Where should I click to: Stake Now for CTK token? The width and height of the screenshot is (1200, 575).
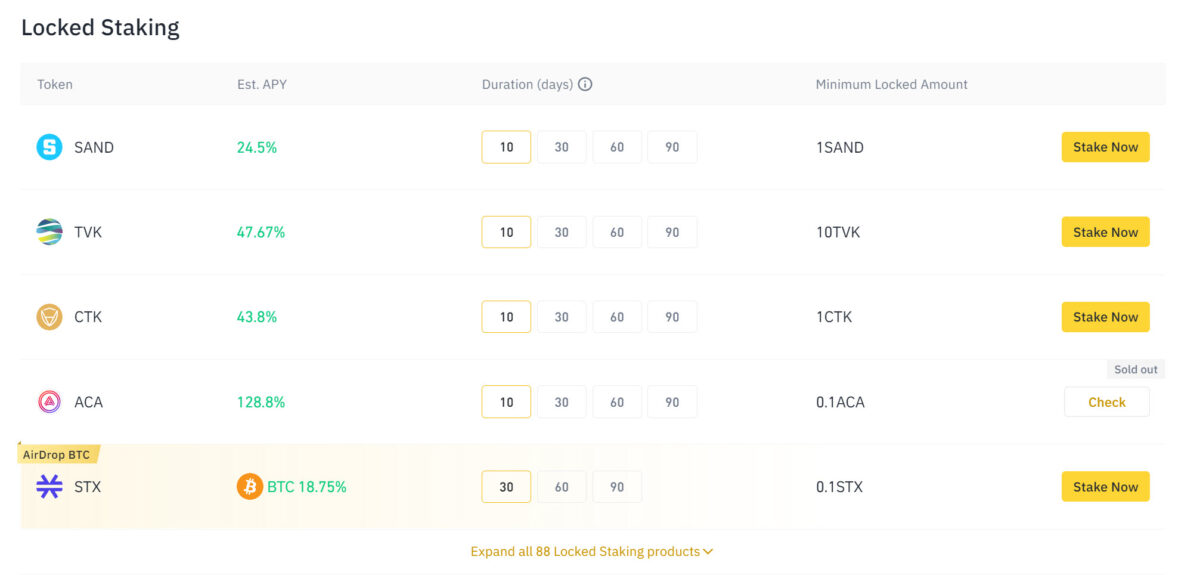click(x=1105, y=317)
